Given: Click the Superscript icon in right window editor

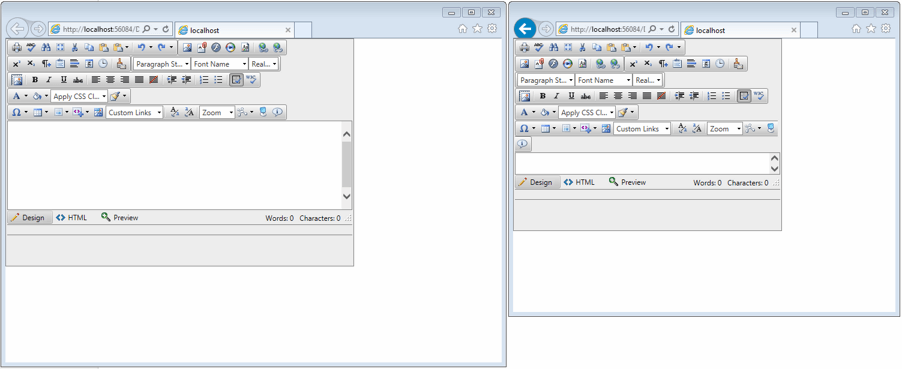Looking at the screenshot, I should click(633, 64).
